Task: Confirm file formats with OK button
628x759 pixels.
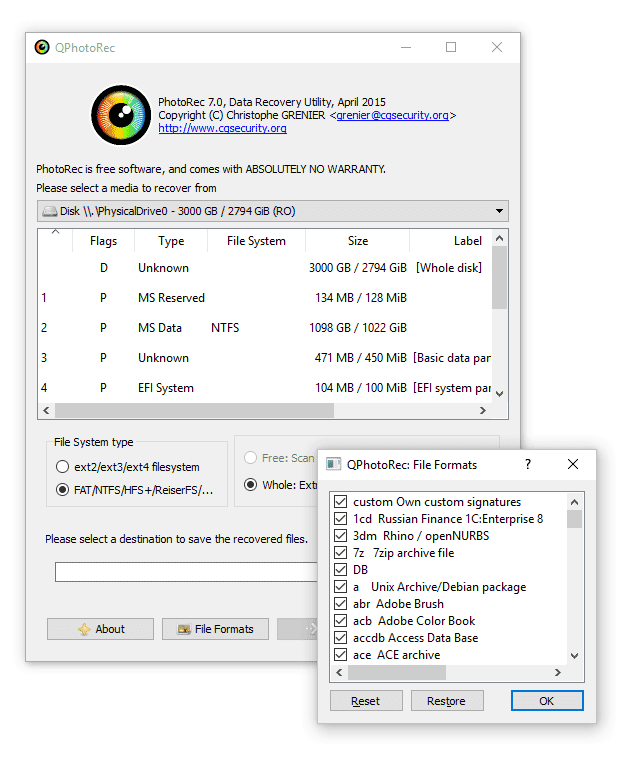Action: click(547, 701)
